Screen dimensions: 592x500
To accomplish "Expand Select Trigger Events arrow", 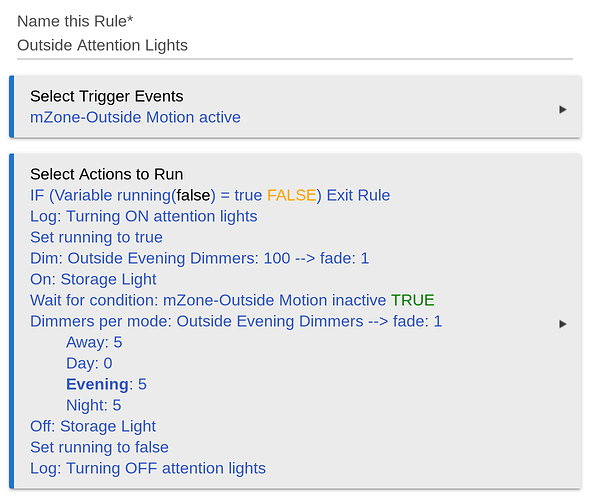I will pos(563,110).
